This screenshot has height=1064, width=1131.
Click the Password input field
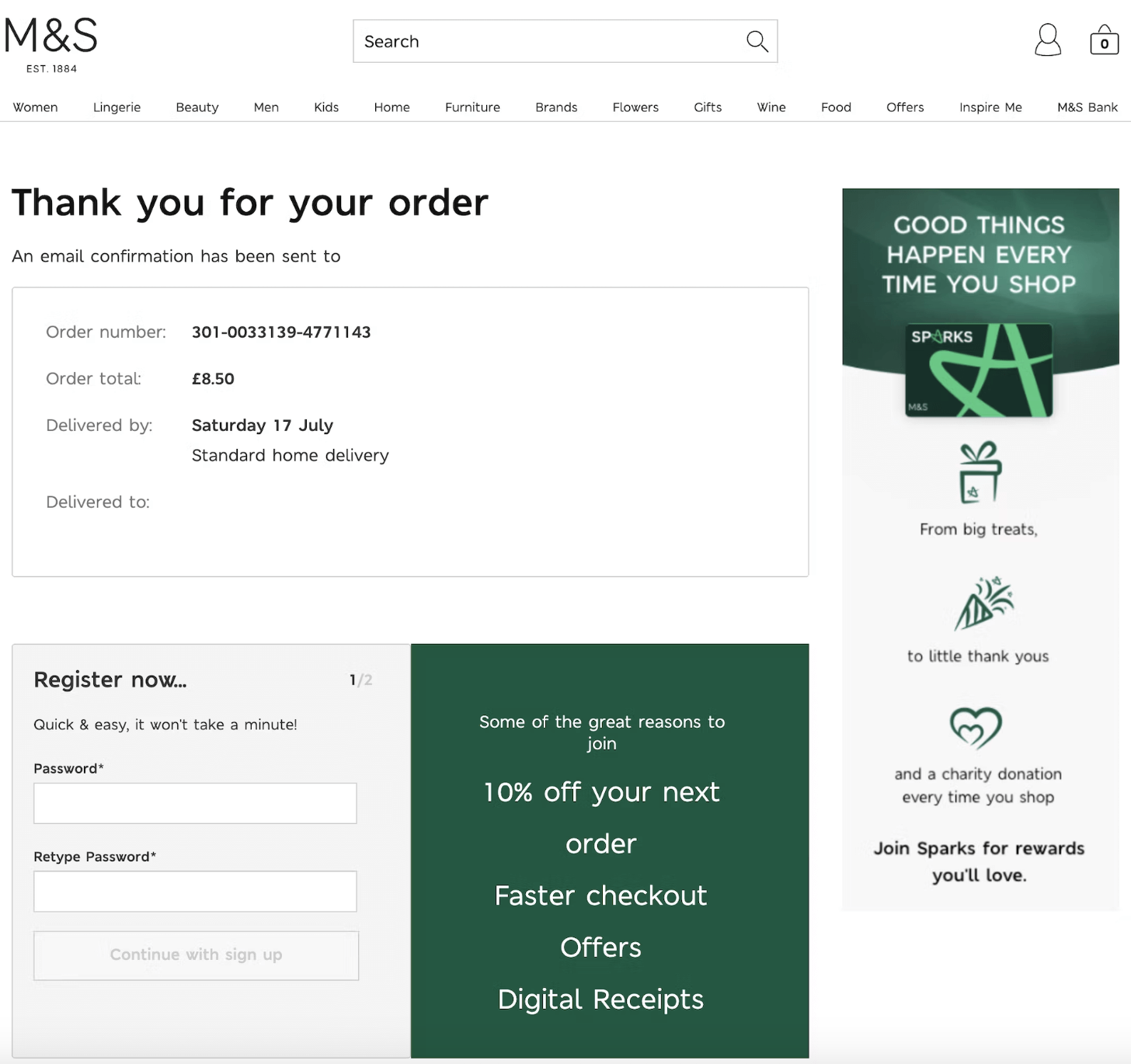[195, 803]
